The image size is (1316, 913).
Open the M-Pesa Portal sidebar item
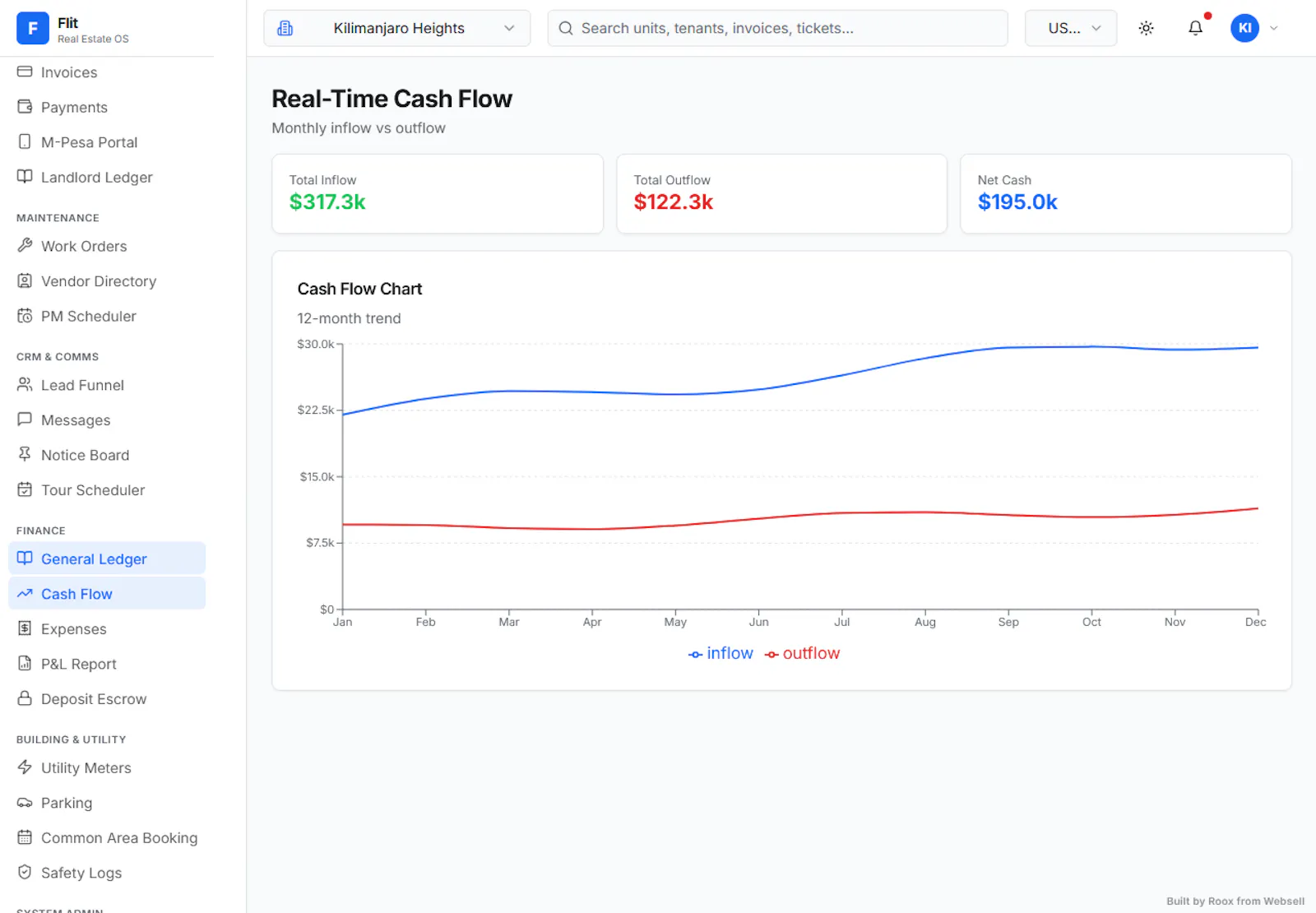coord(107,142)
